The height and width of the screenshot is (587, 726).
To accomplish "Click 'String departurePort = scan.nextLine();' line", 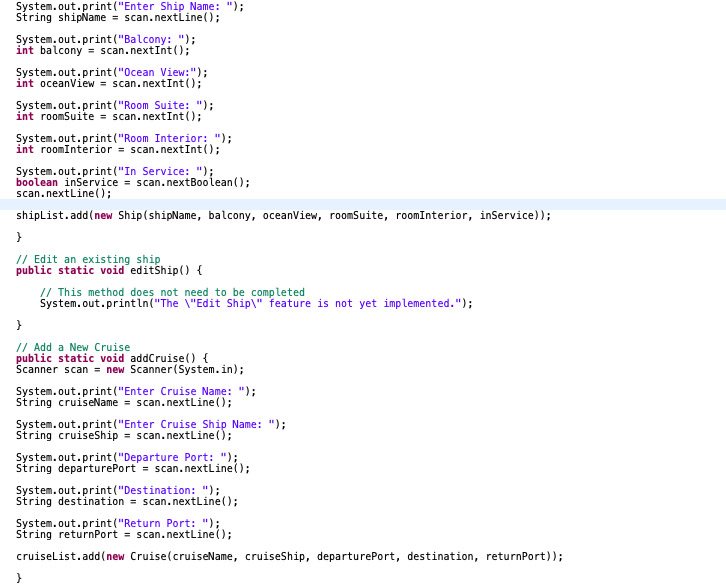I will [x=133, y=468].
